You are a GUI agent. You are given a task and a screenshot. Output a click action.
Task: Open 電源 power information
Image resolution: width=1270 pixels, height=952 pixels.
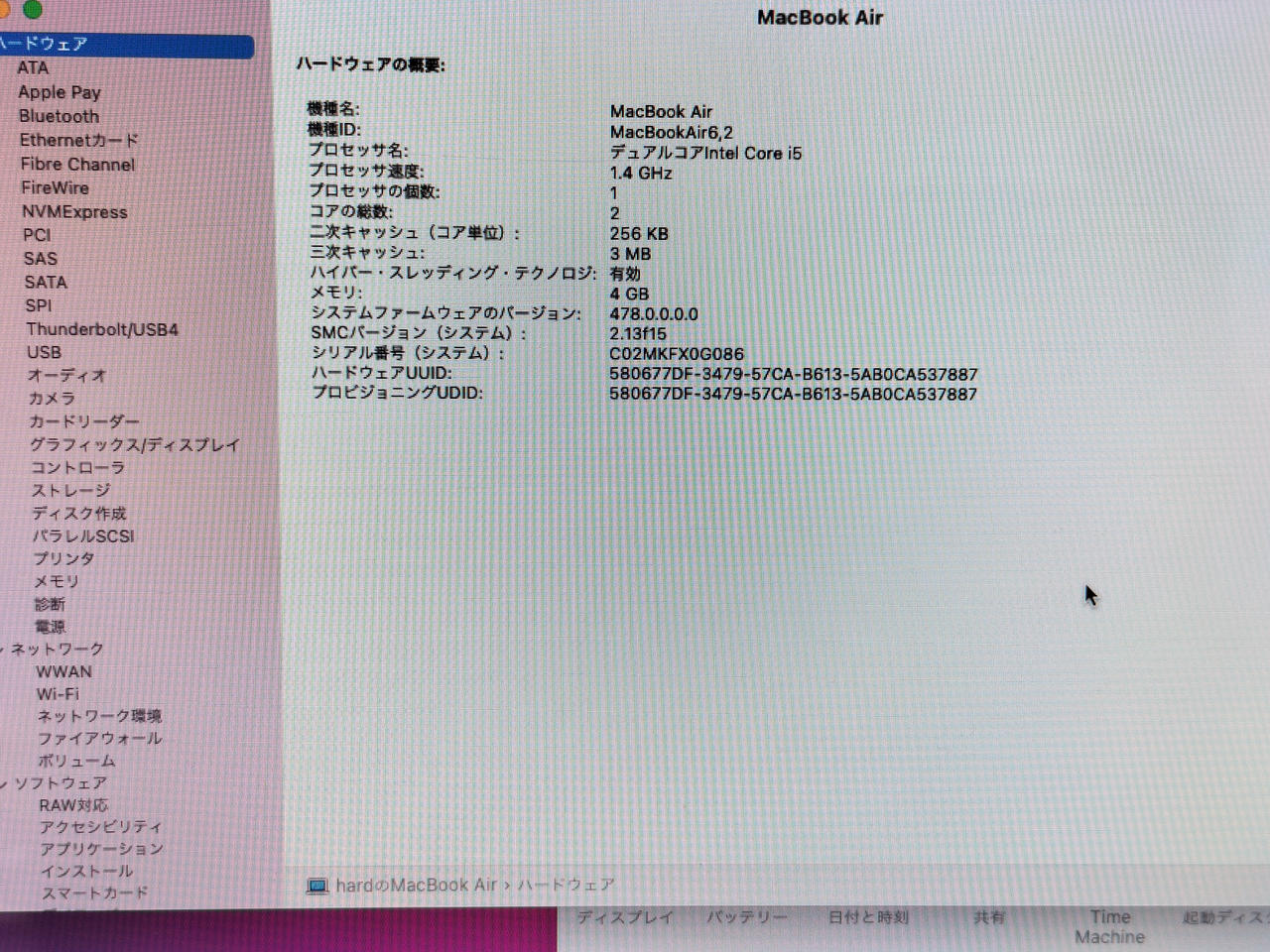(x=51, y=627)
